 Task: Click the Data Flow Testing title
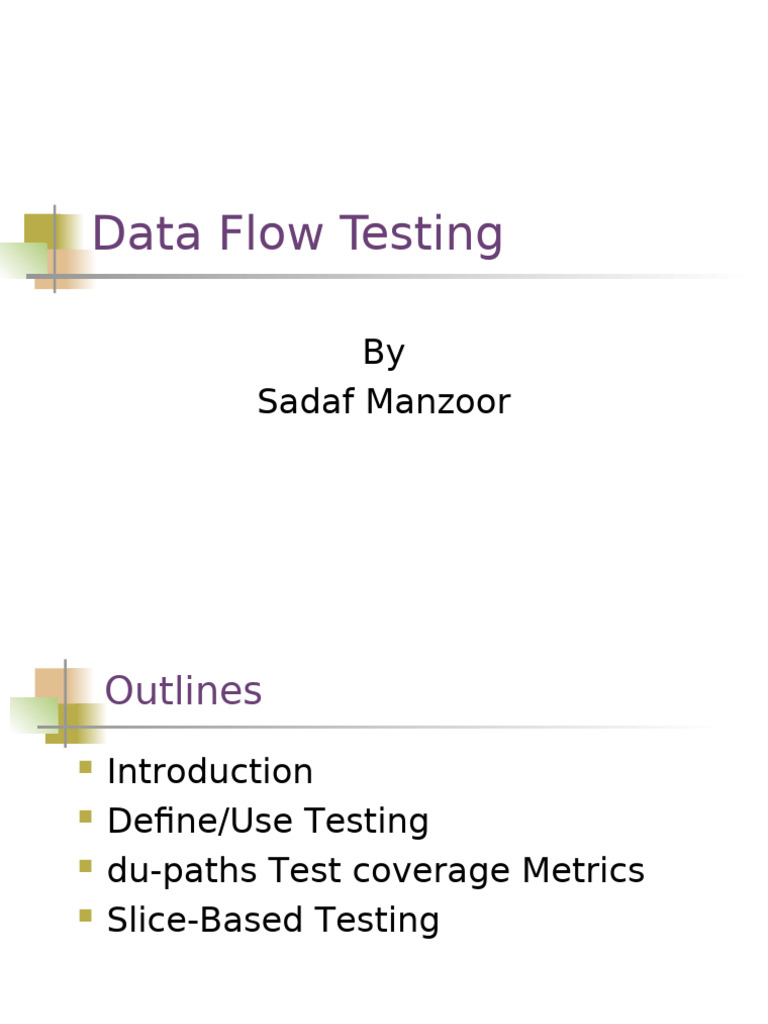[x=297, y=235]
